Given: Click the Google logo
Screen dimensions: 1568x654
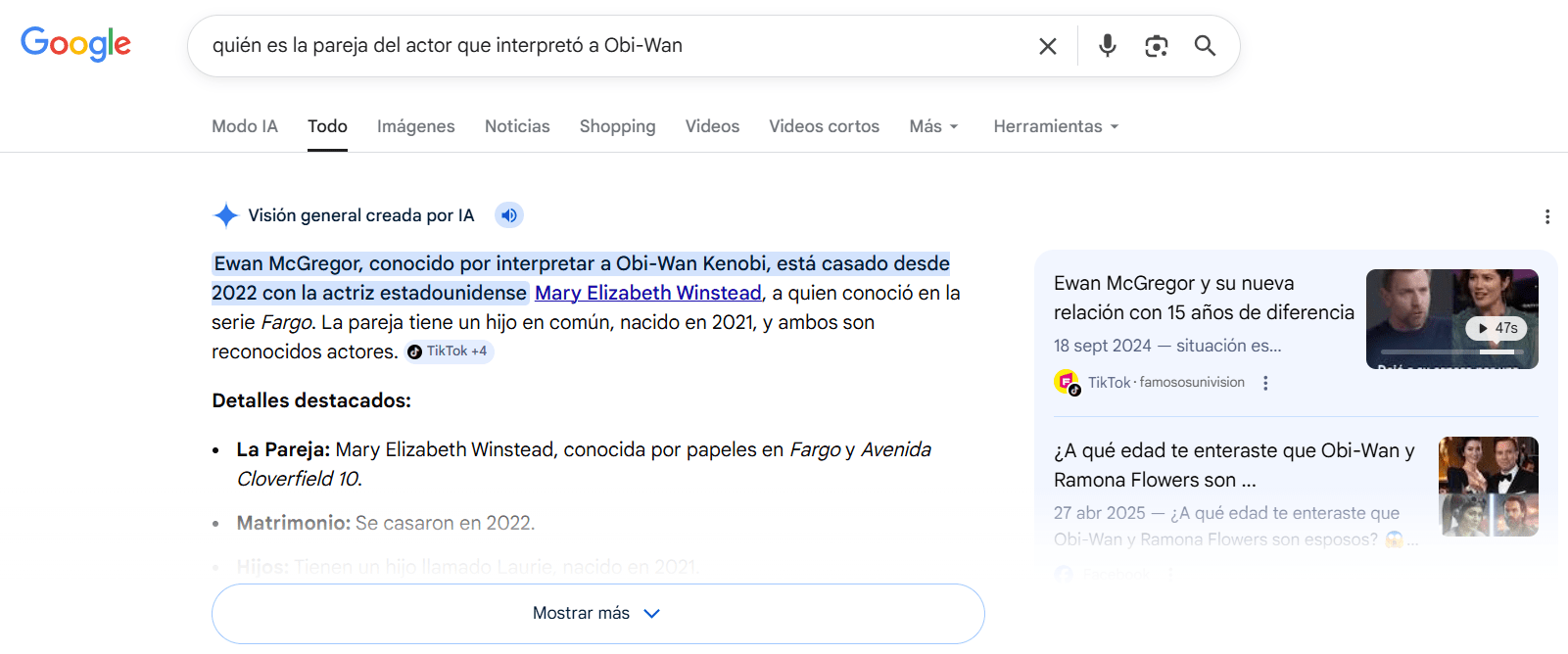Looking at the screenshot, I should pos(75,44).
